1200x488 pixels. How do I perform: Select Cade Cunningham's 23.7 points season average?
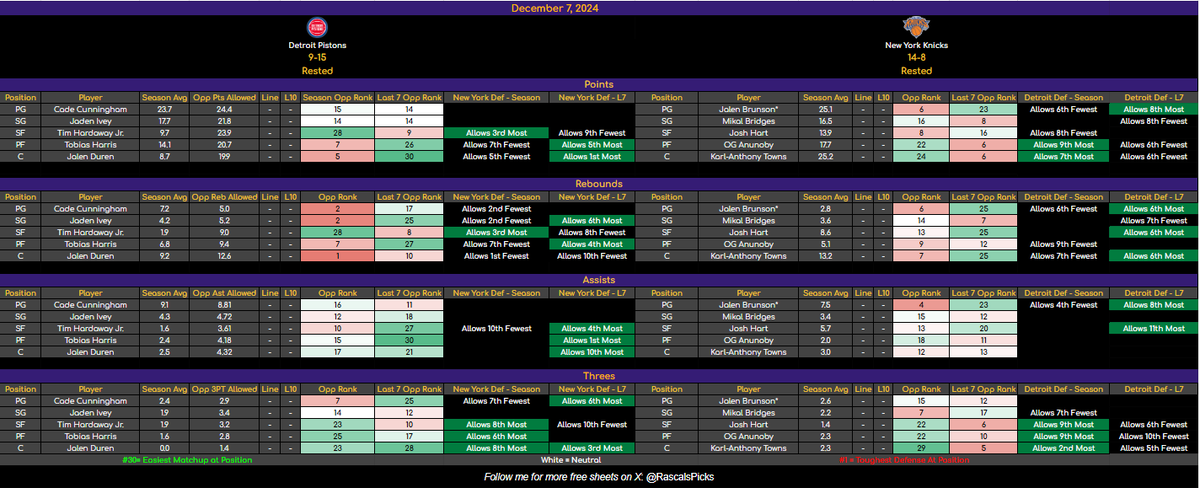(165, 109)
